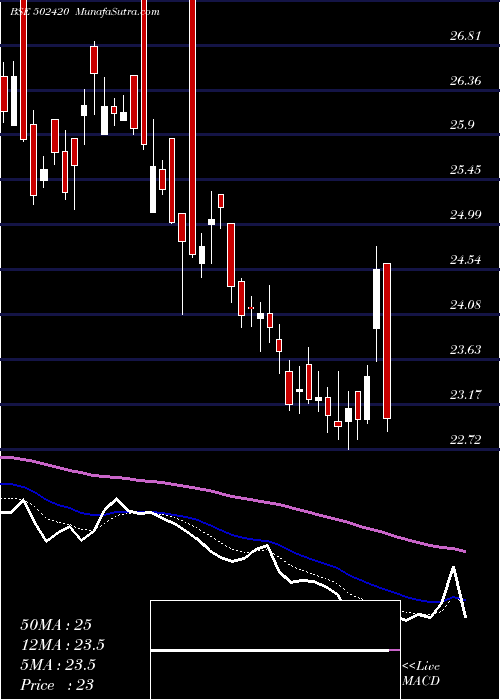Click the 26.81 price axis label
Image resolution: width=500 pixels, height=700 pixels.
click(x=465, y=36)
